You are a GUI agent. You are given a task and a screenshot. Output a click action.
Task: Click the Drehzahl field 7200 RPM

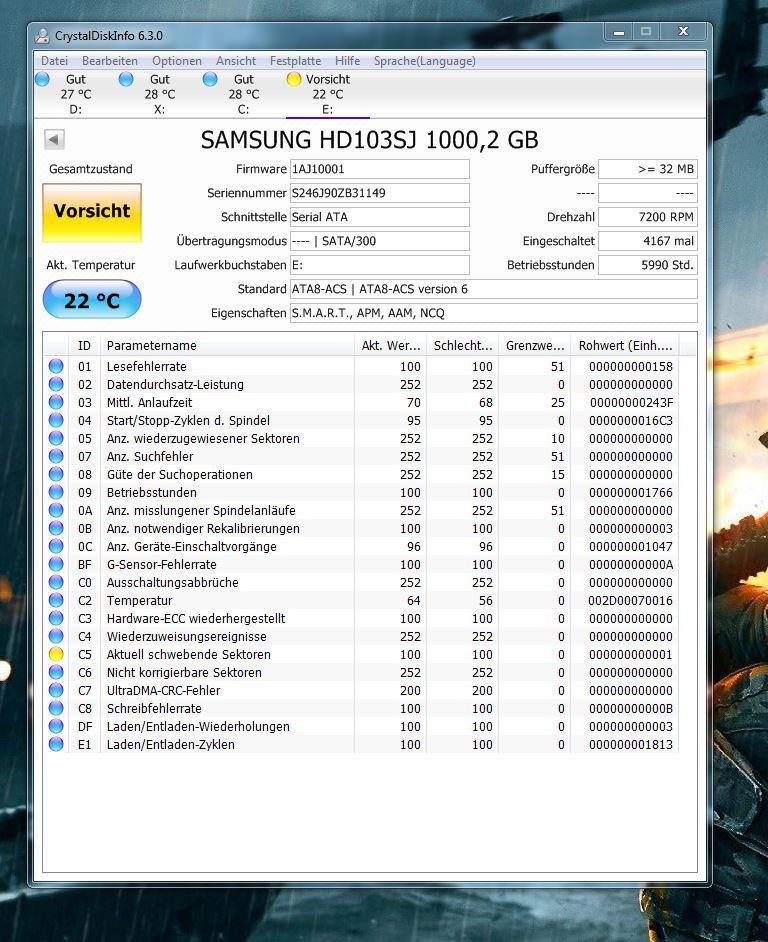(648, 217)
